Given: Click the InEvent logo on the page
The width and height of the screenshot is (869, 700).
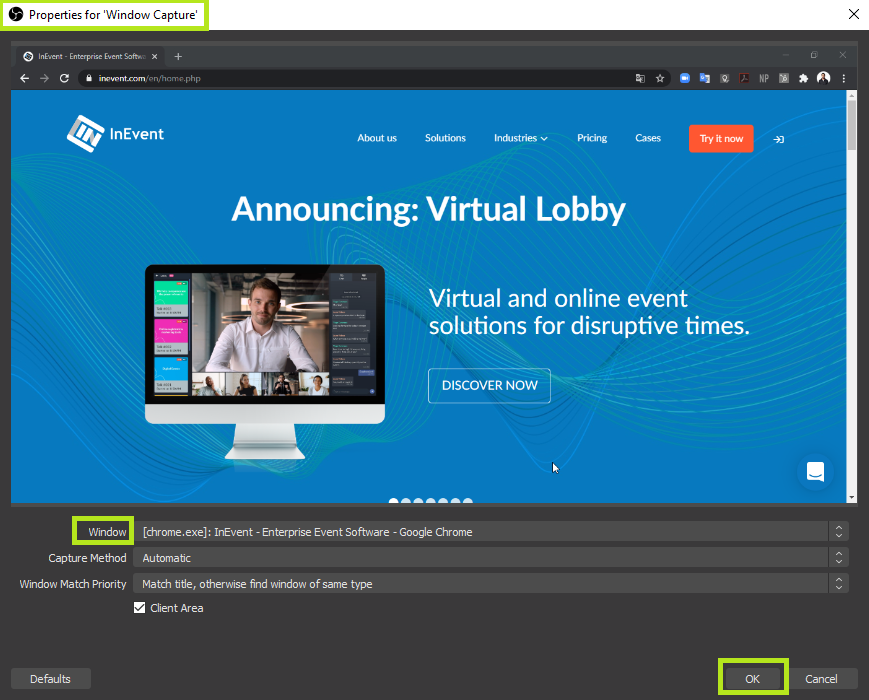Looking at the screenshot, I should click(x=115, y=134).
